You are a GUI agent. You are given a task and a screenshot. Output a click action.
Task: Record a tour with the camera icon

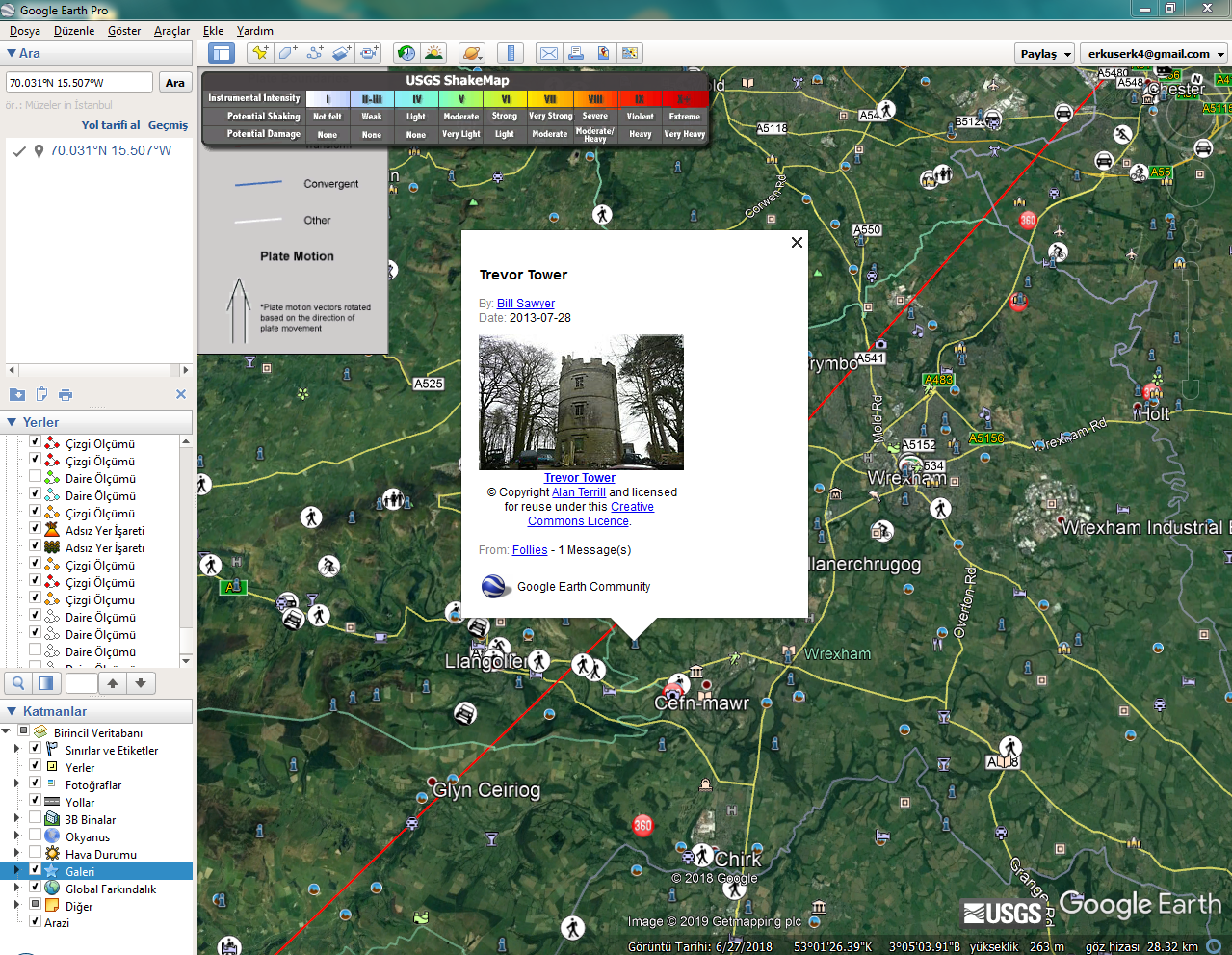(370, 53)
